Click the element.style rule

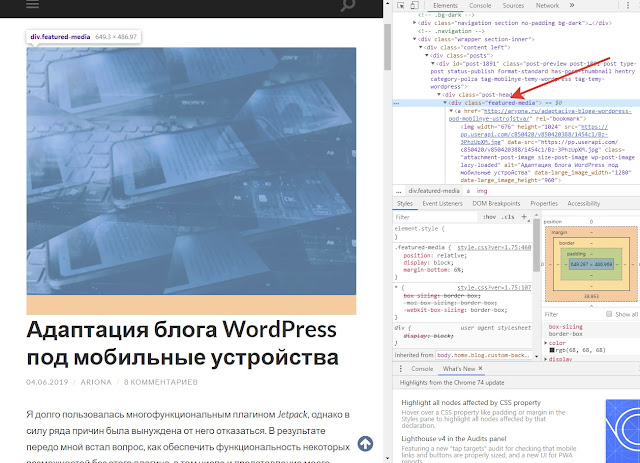click(420, 232)
